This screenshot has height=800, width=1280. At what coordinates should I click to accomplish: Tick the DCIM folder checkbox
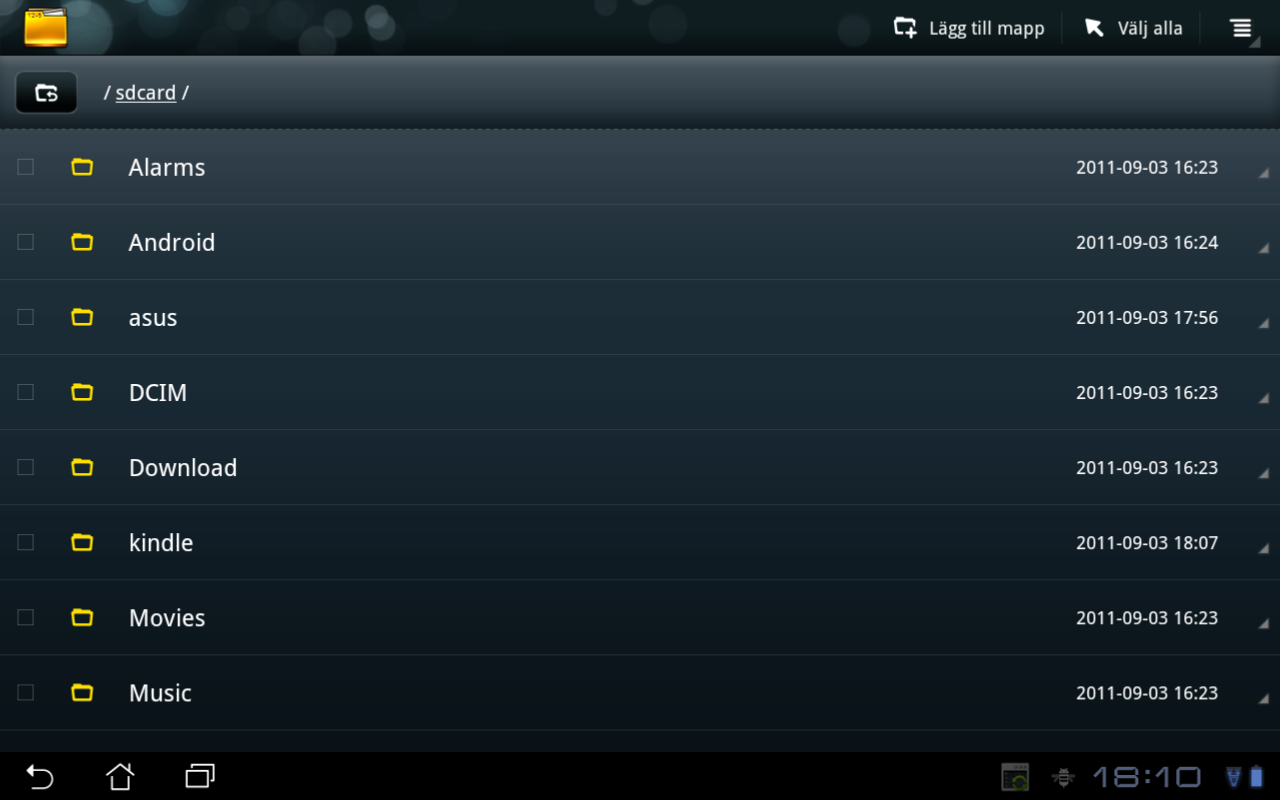tap(26, 392)
